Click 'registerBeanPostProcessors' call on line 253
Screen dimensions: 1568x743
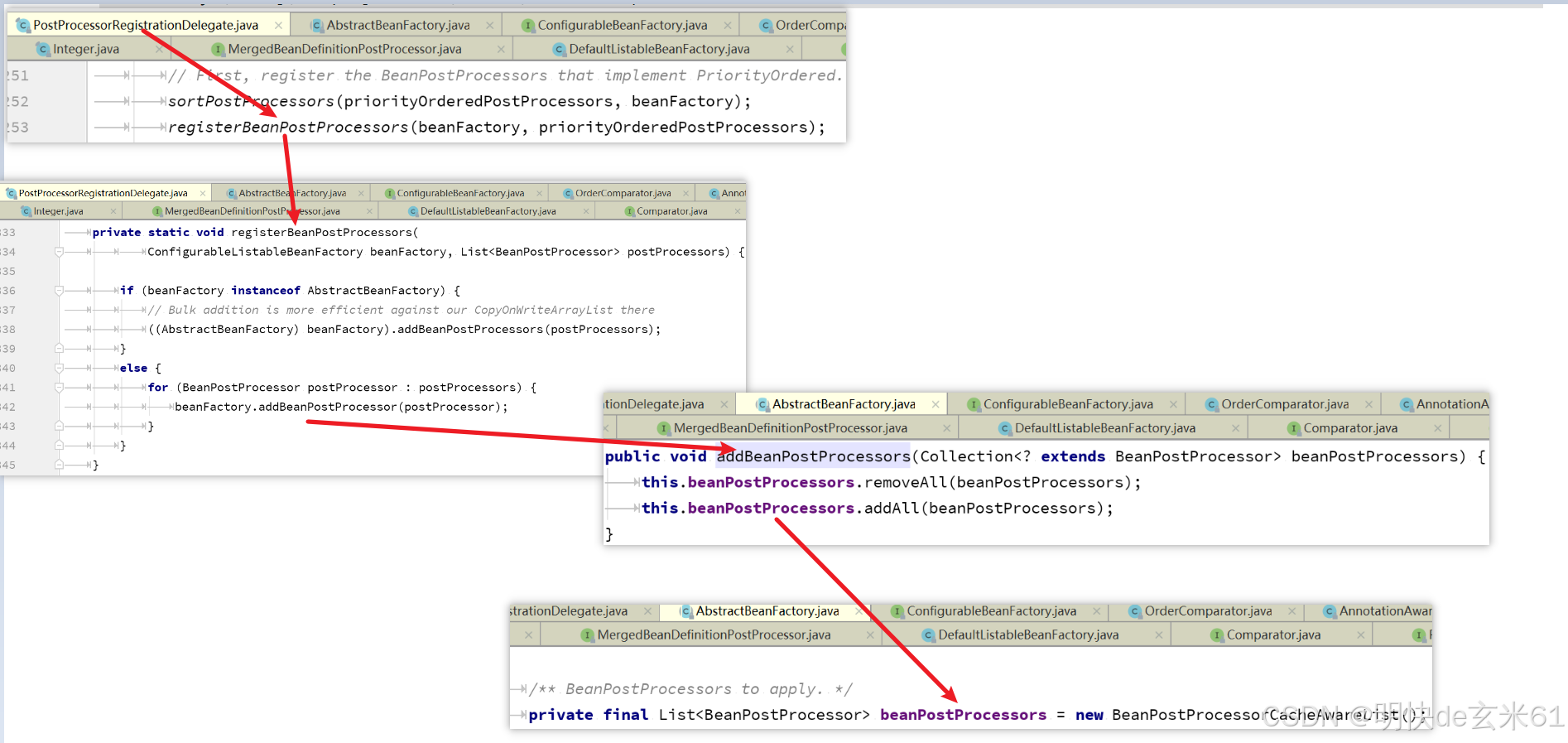[288, 127]
